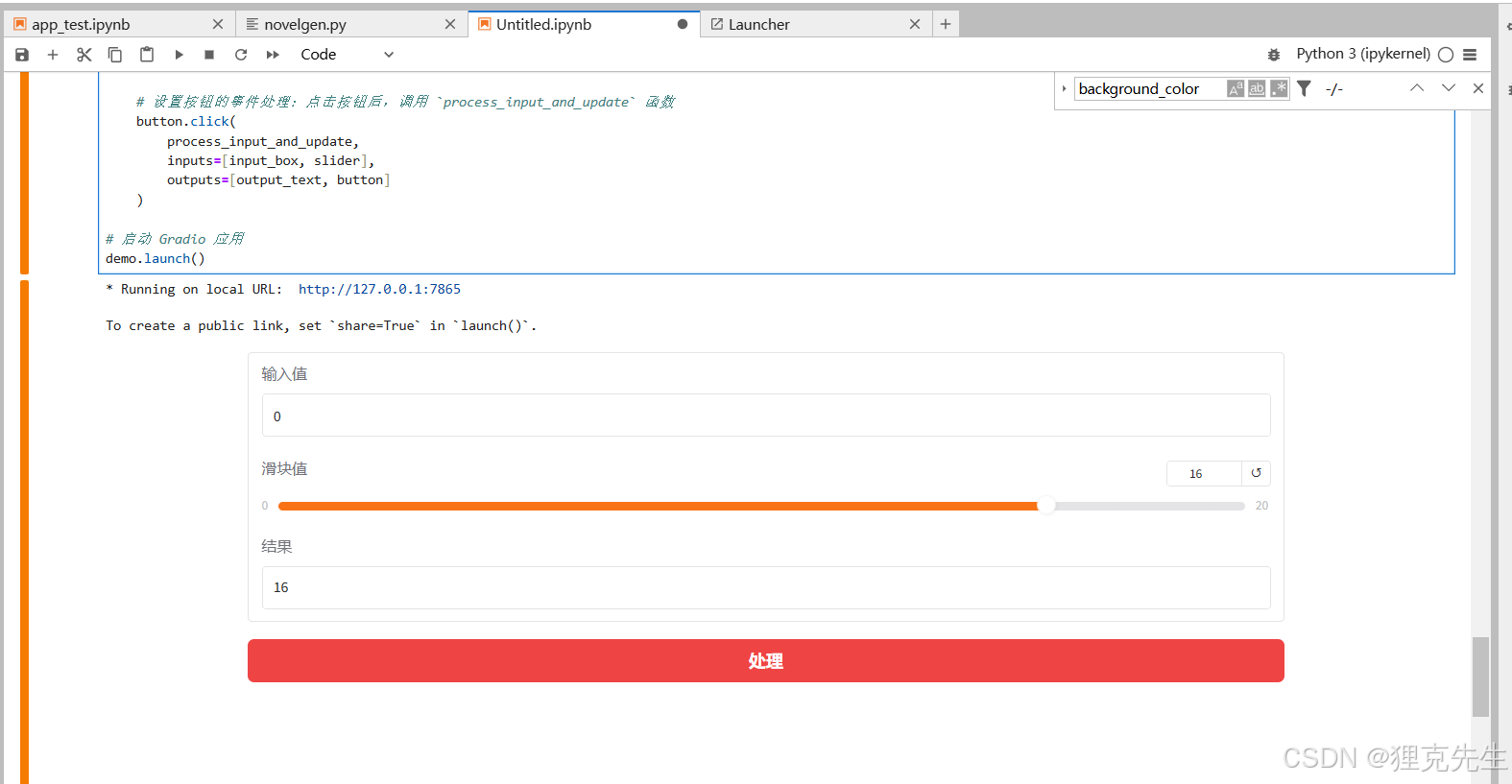This screenshot has width=1512, height=784.
Task: Close the Launcher tab
Action: (915, 24)
